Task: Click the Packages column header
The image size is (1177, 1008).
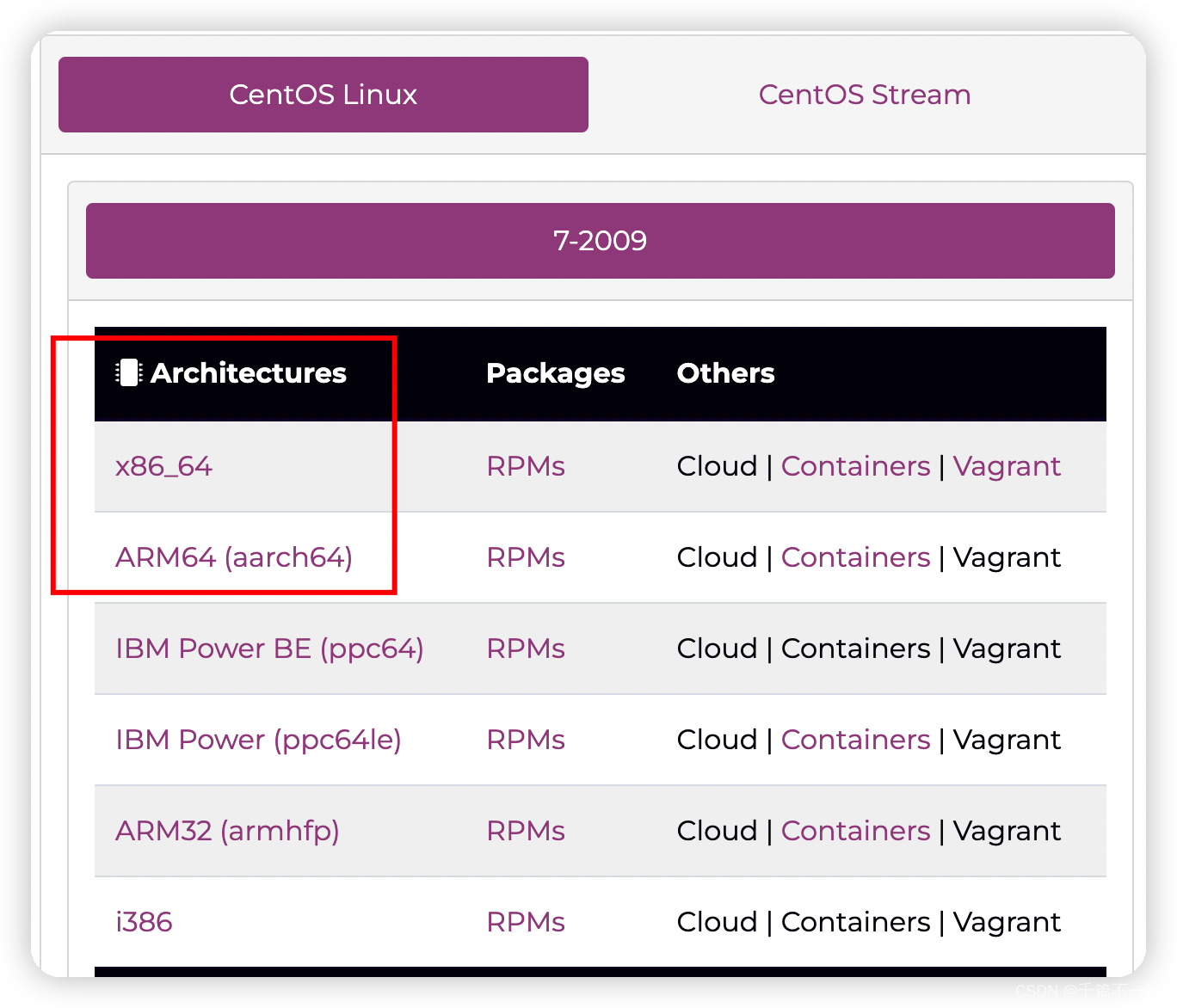Action: 555,373
